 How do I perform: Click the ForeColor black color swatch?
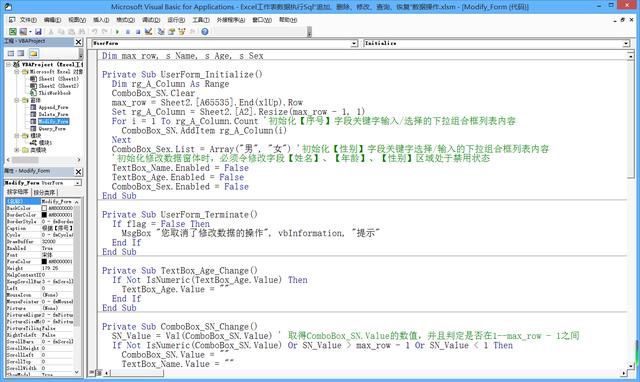(x=44, y=262)
